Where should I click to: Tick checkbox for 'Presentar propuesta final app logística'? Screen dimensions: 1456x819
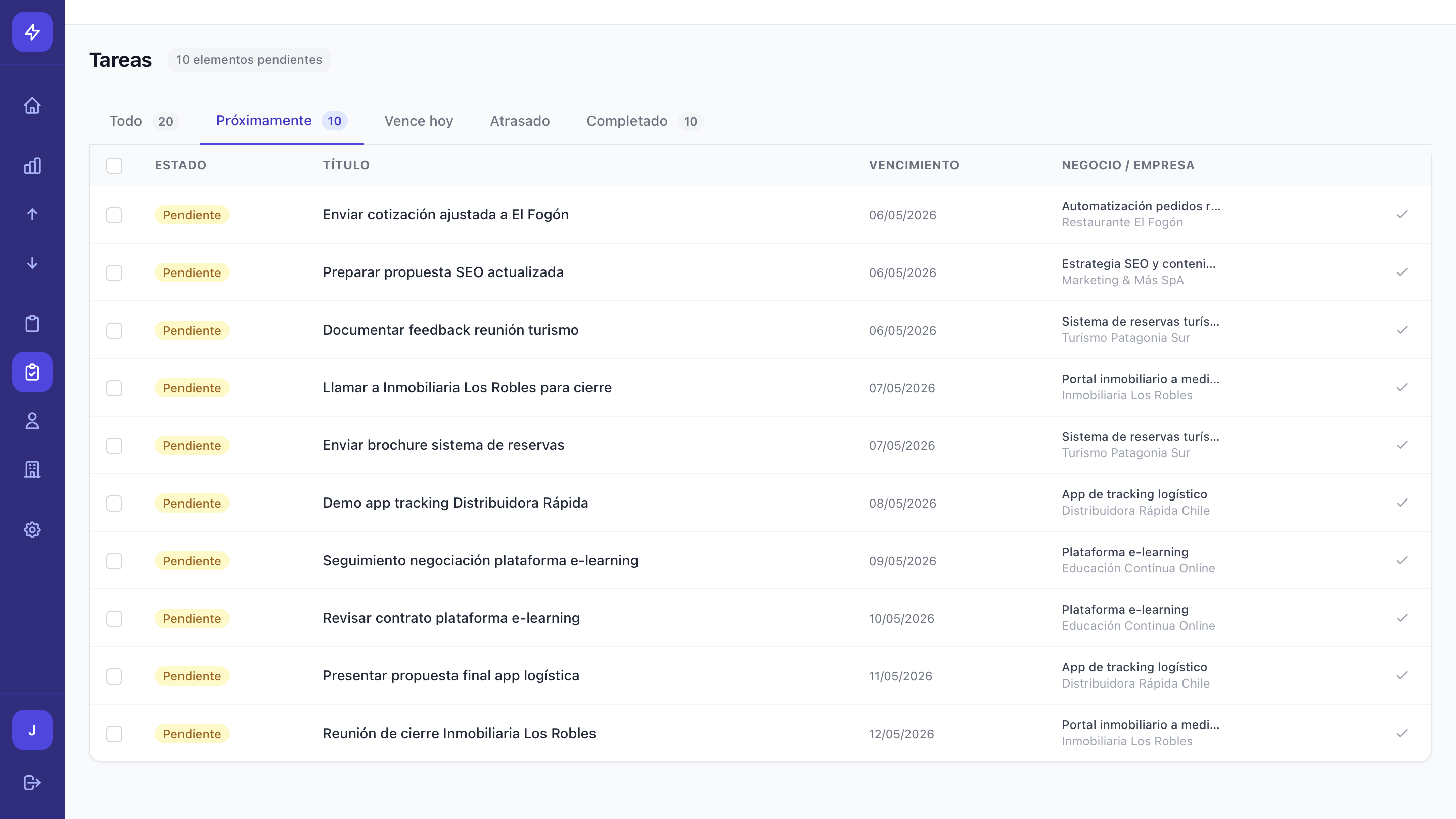pyautogui.click(x=114, y=676)
